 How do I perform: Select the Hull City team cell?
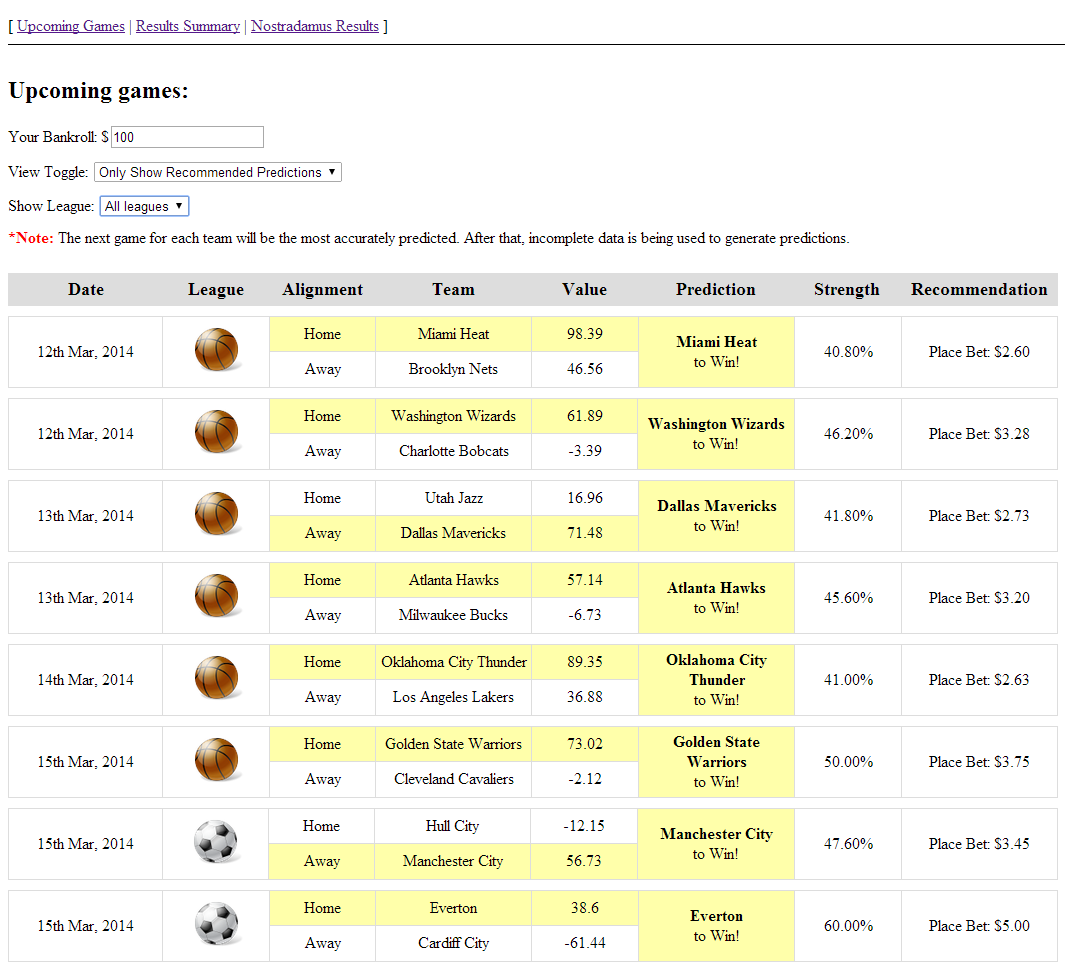click(452, 826)
